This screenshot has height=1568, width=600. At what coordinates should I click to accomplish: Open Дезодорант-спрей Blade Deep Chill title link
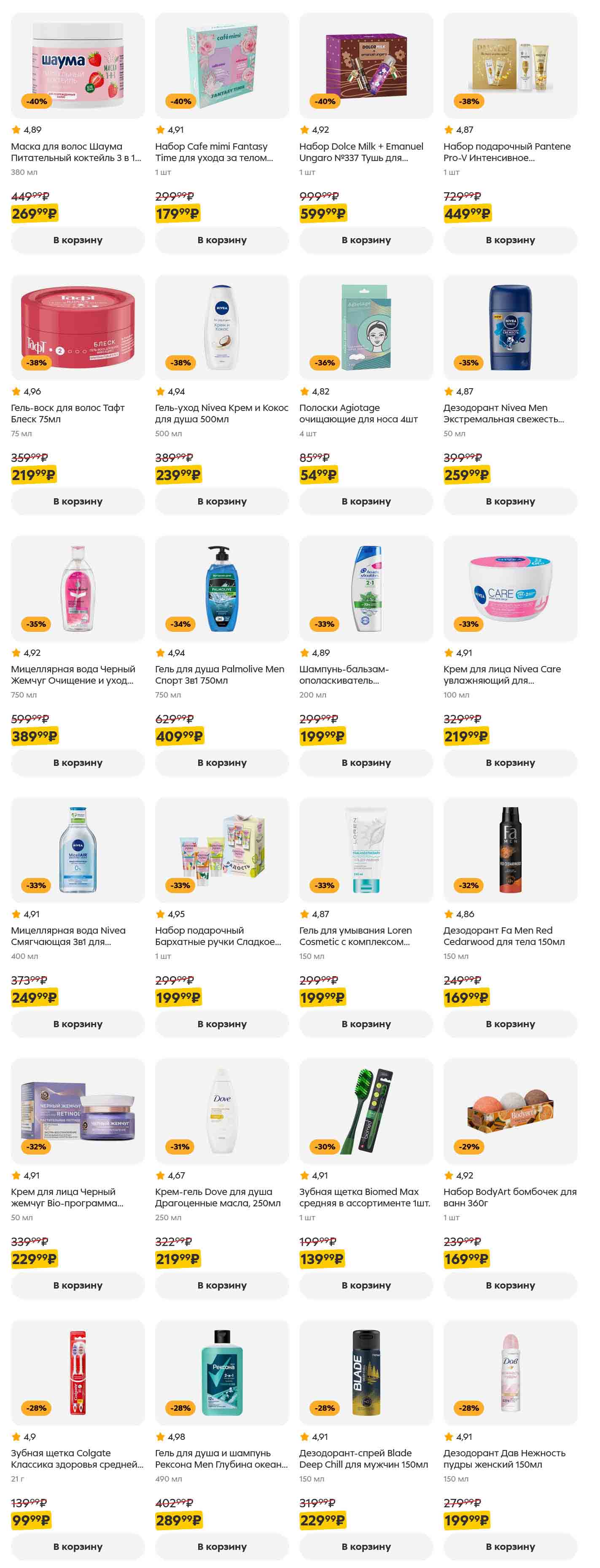(363, 1458)
